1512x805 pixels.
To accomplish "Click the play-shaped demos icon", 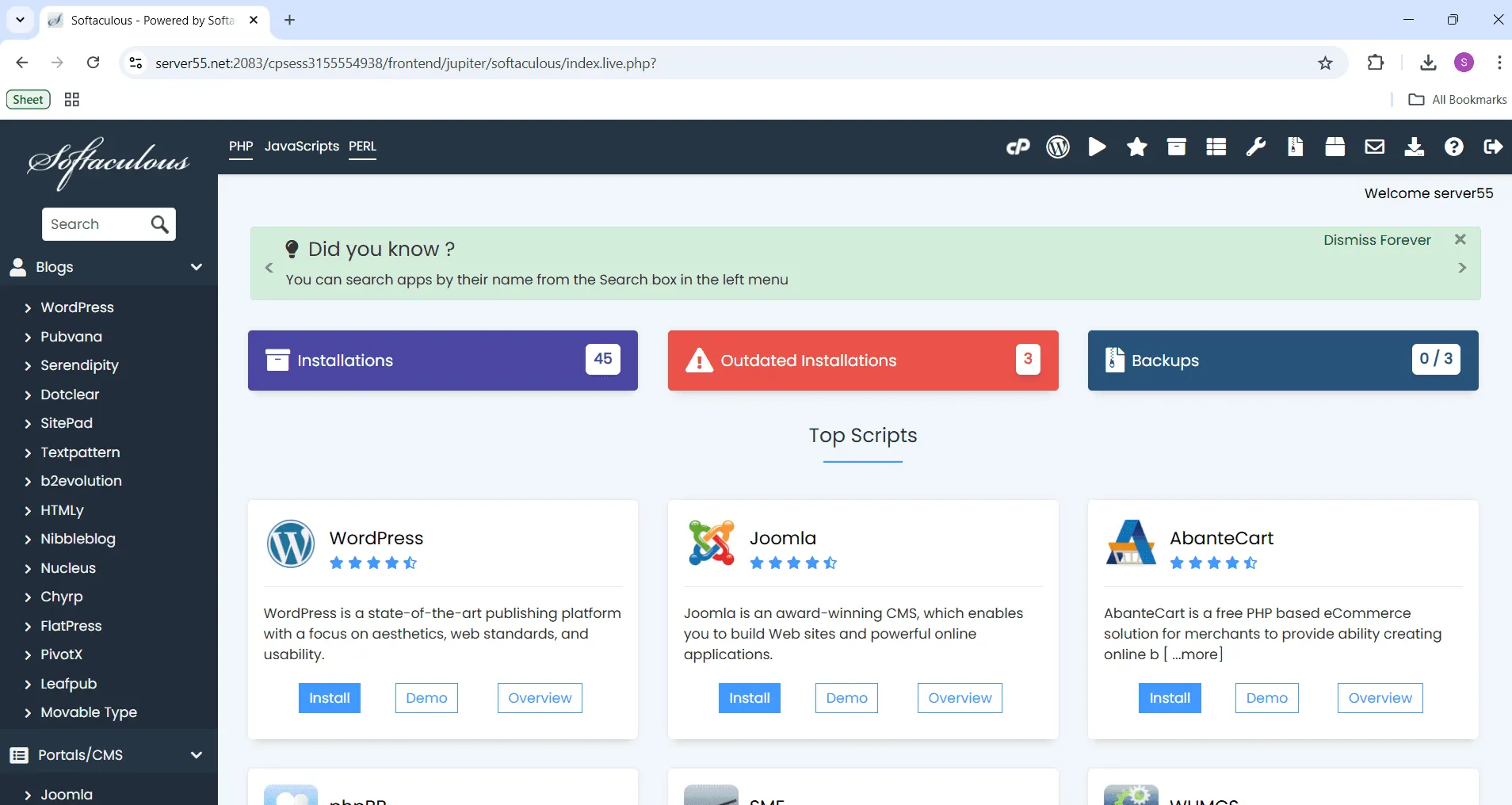I will pos(1097,147).
